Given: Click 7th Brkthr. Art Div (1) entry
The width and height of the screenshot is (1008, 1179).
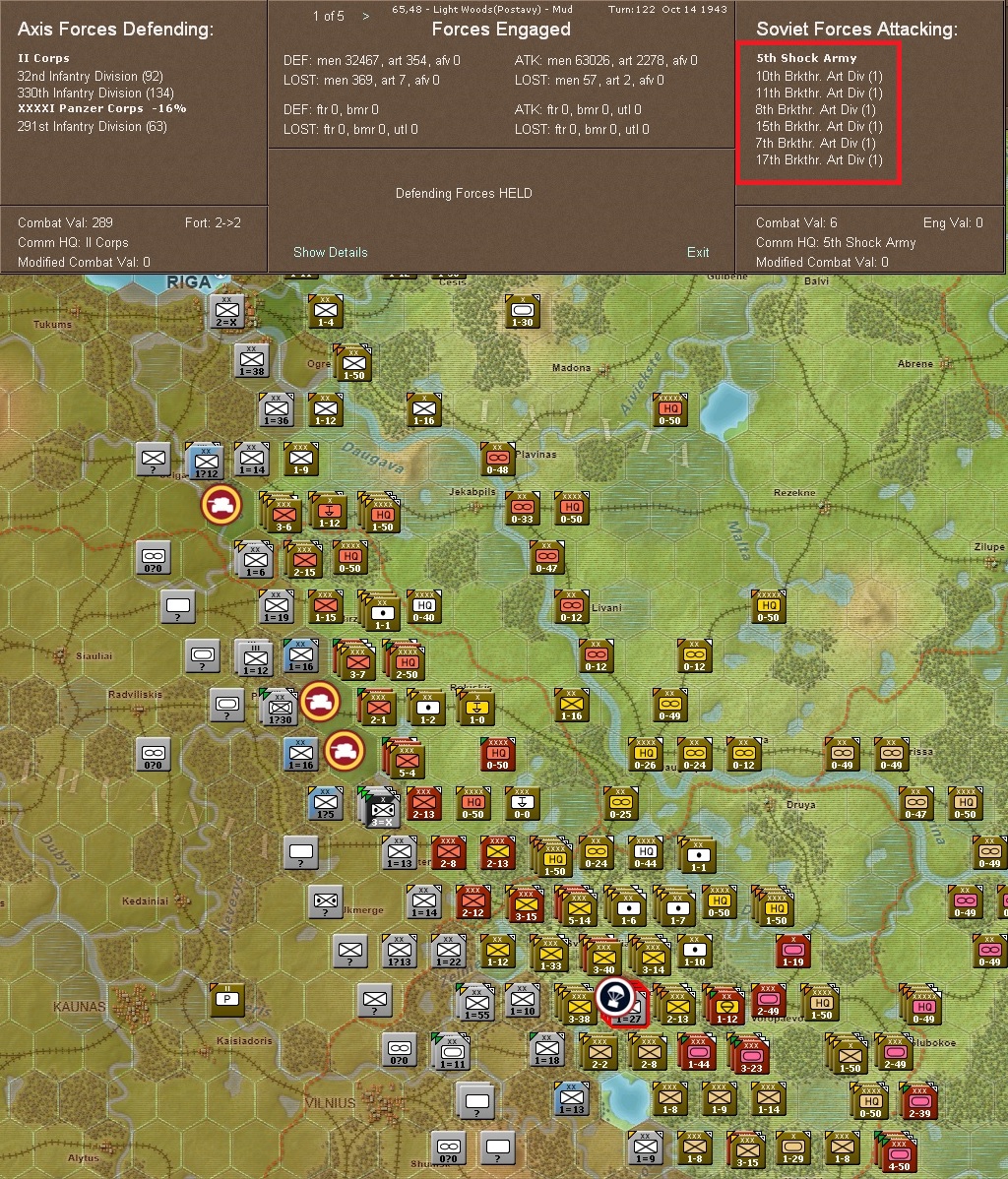Looking at the screenshot, I should (816, 143).
